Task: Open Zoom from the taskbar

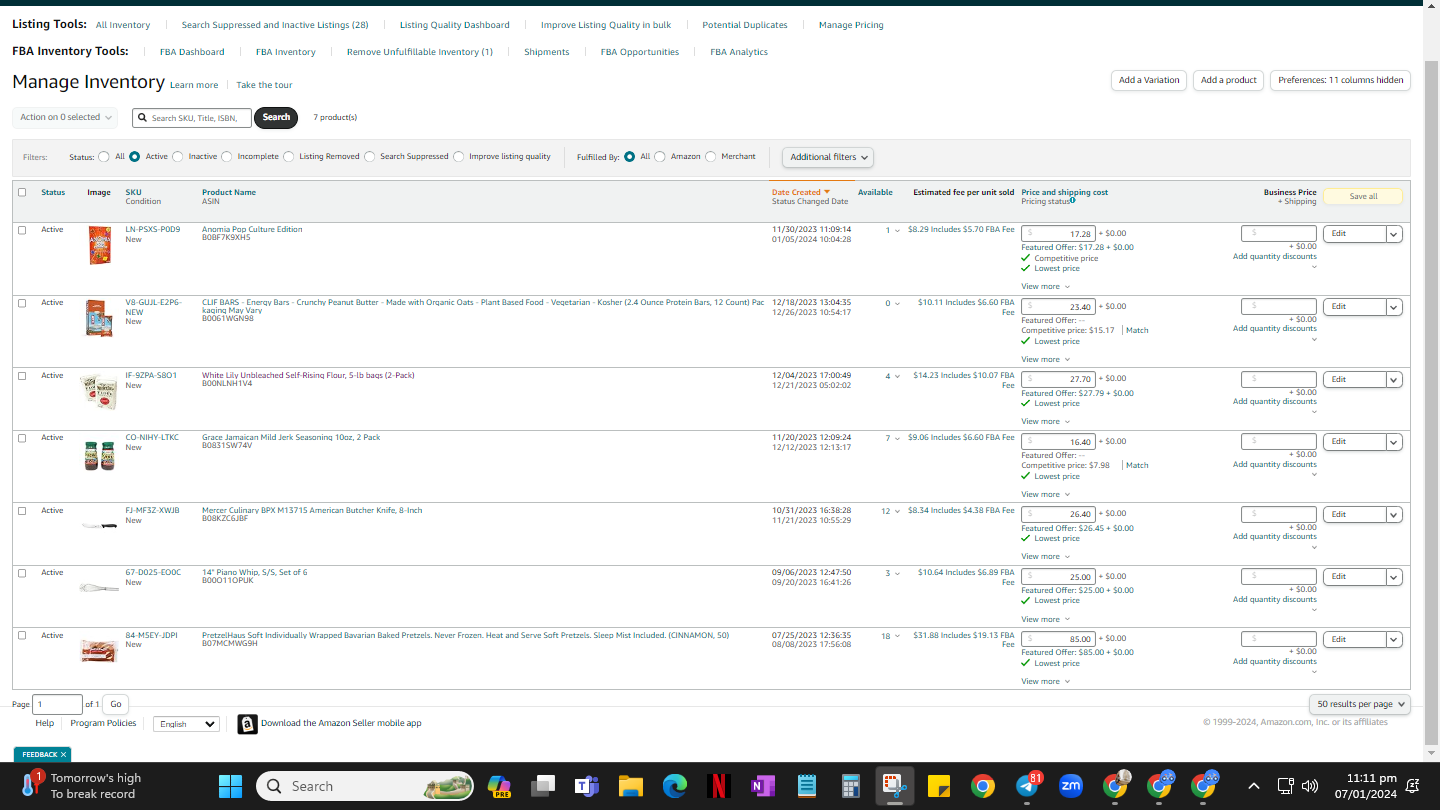Action: pos(1071,787)
